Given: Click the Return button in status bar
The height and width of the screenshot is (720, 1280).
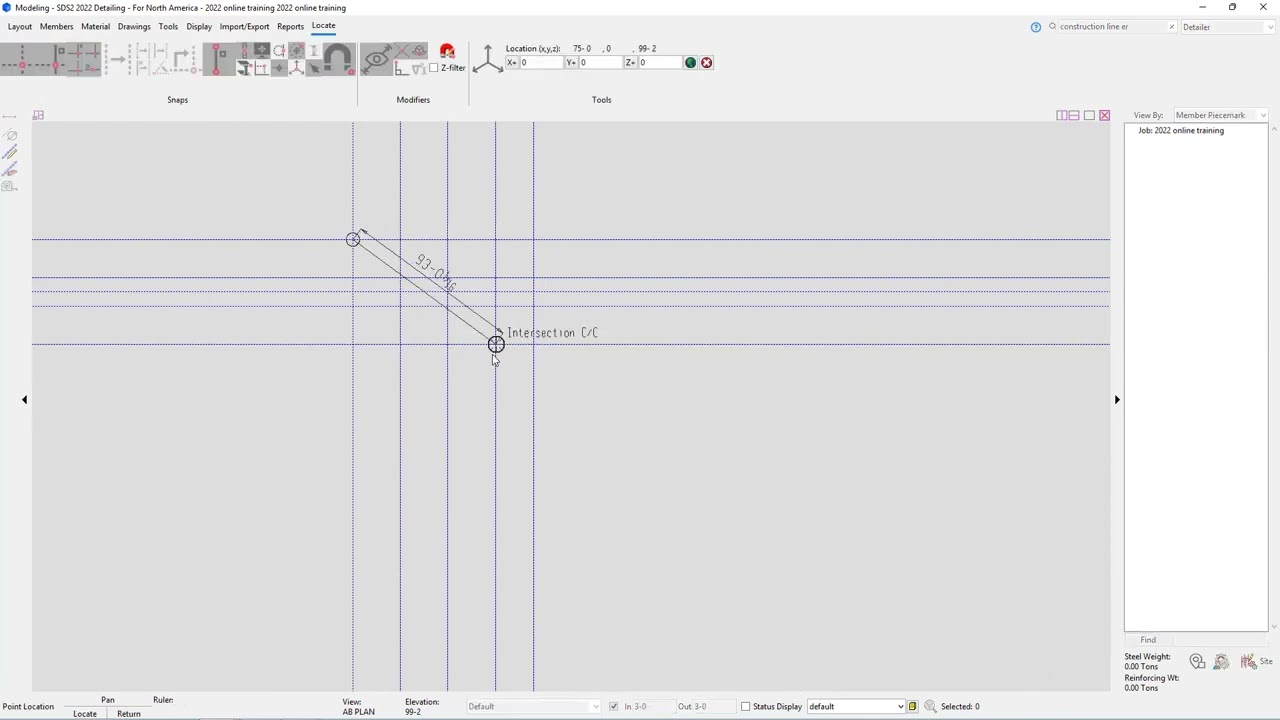Looking at the screenshot, I should tap(129, 713).
